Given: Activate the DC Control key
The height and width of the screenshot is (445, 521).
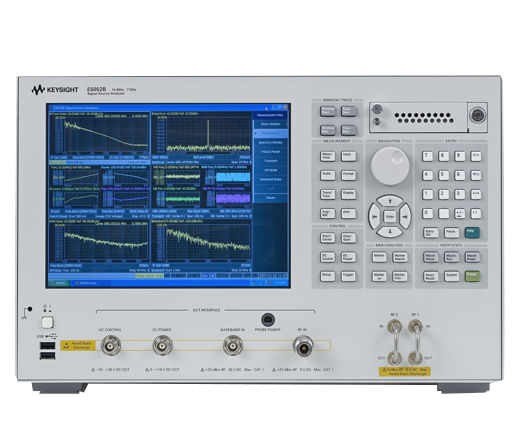Looking at the screenshot, I should pyautogui.click(x=328, y=257).
